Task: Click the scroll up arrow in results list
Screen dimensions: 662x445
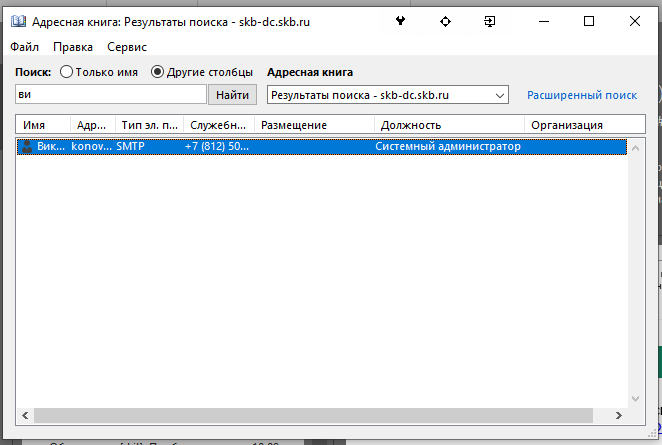Action: pos(635,148)
